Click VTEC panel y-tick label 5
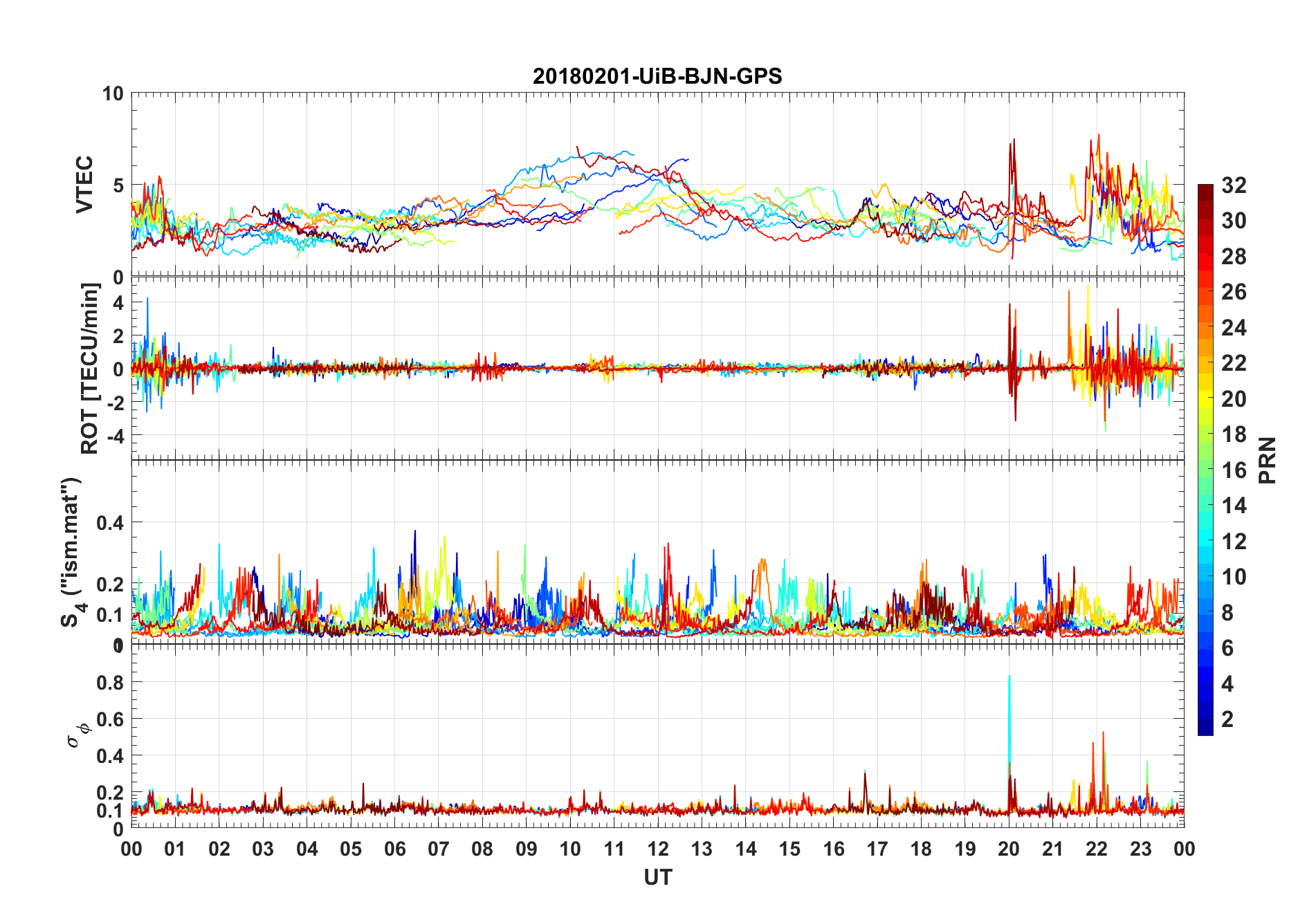The width and height of the screenshot is (1316, 920). [x=118, y=185]
